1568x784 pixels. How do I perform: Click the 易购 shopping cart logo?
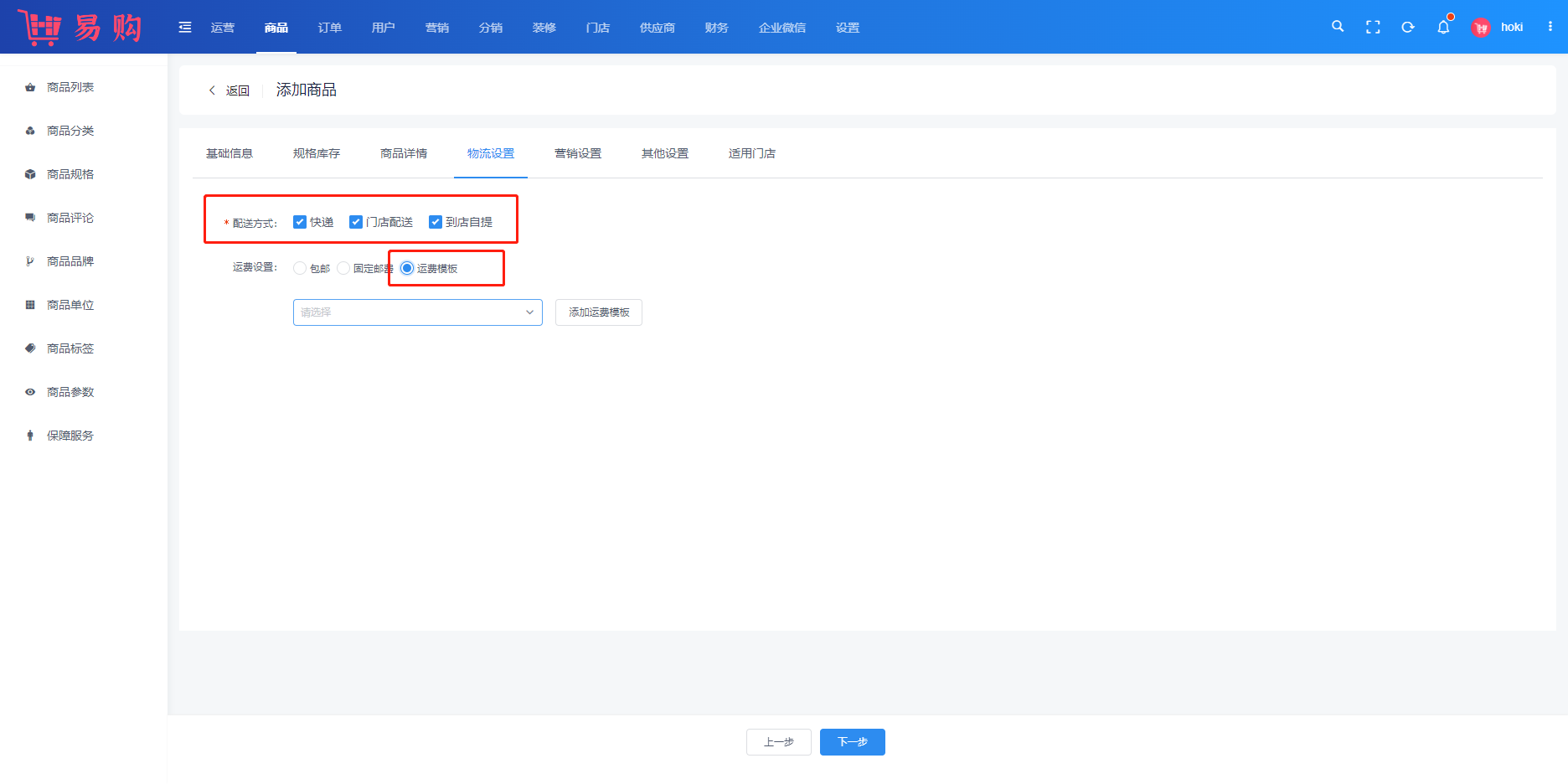80,28
